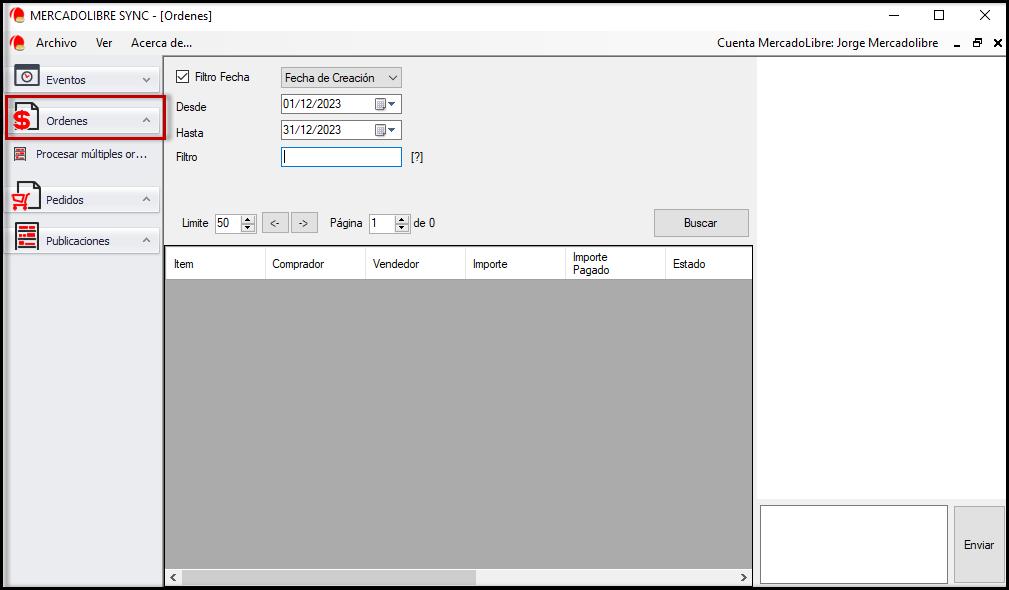Go to previous page with <- button
The height and width of the screenshot is (590, 1009).
[x=275, y=223]
